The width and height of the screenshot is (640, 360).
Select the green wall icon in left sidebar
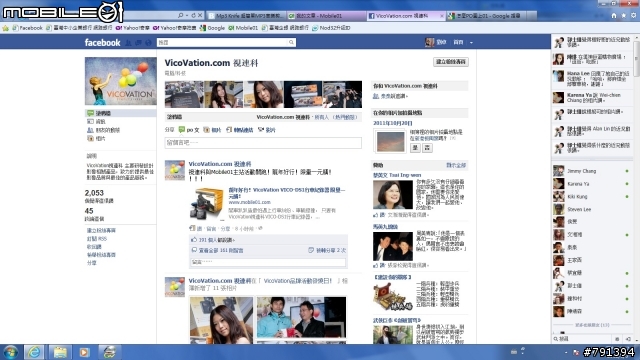(90, 113)
